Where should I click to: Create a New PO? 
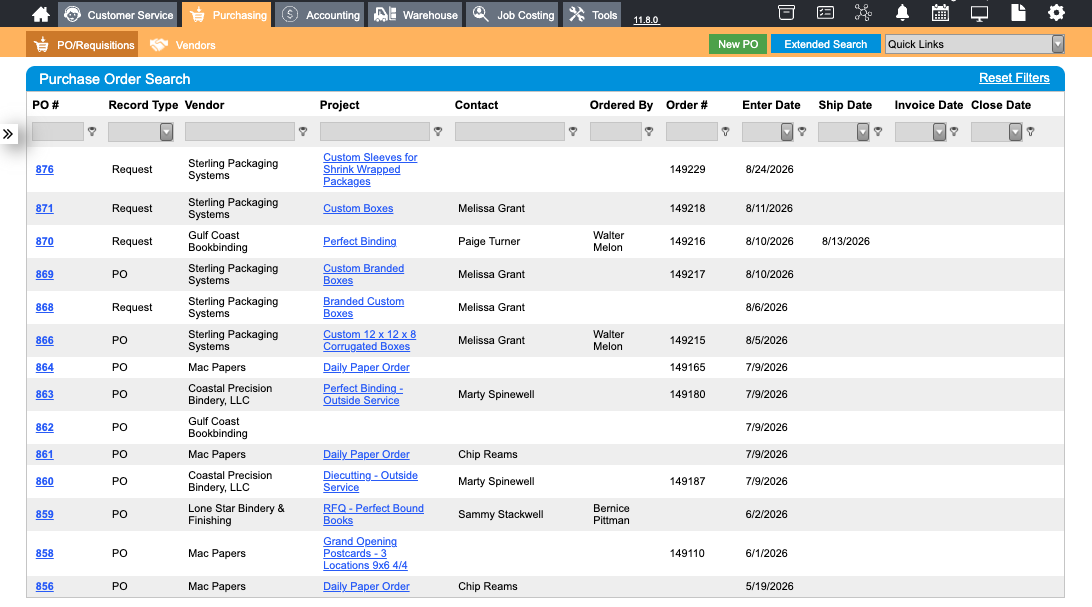coord(738,44)
